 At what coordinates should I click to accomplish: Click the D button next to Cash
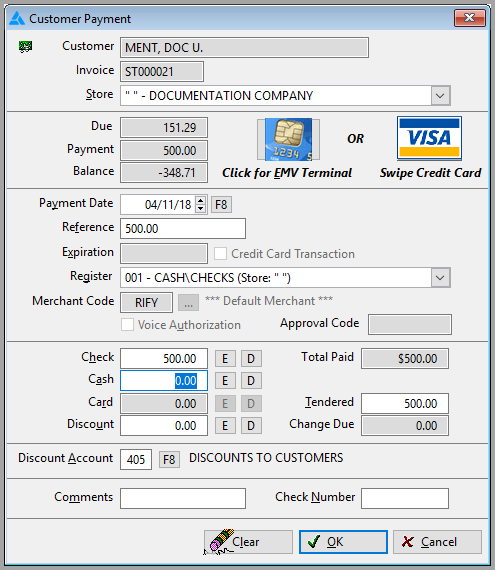click(251, 381)
